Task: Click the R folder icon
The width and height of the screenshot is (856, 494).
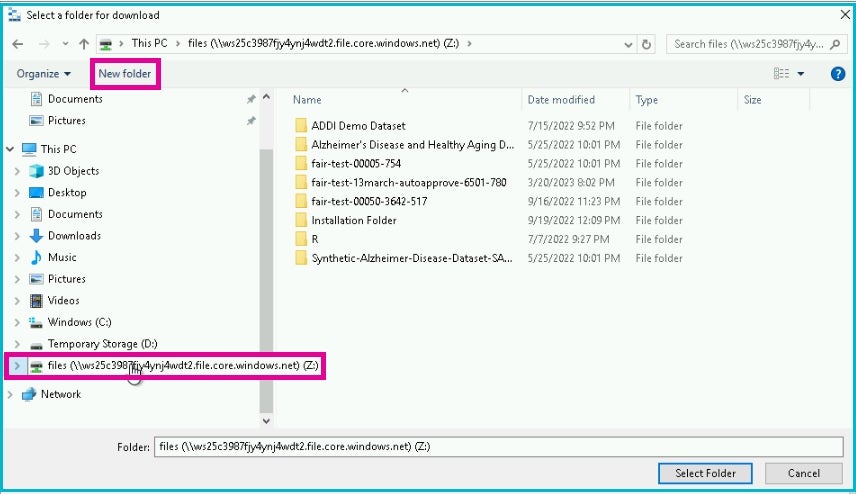Action: [301, 240]
